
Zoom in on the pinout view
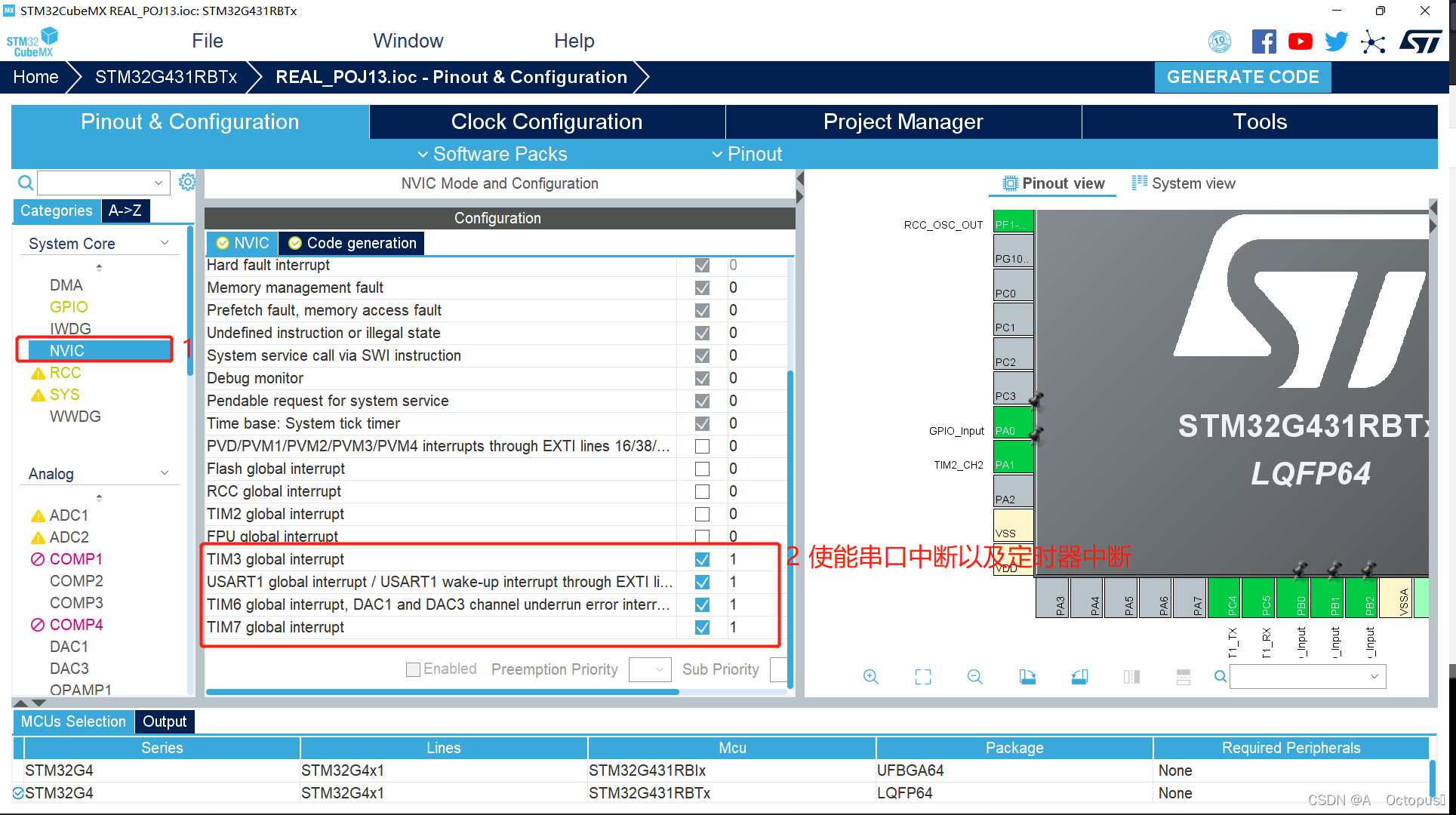pyautogui.click(x=871, y=676)
